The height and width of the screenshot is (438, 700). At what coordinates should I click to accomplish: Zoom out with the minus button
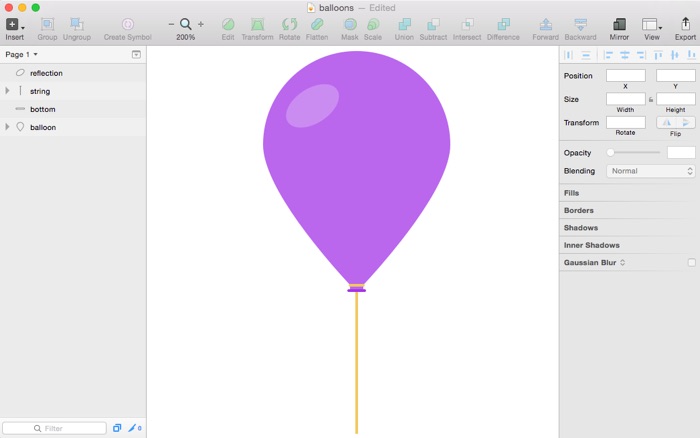[171, 25]
